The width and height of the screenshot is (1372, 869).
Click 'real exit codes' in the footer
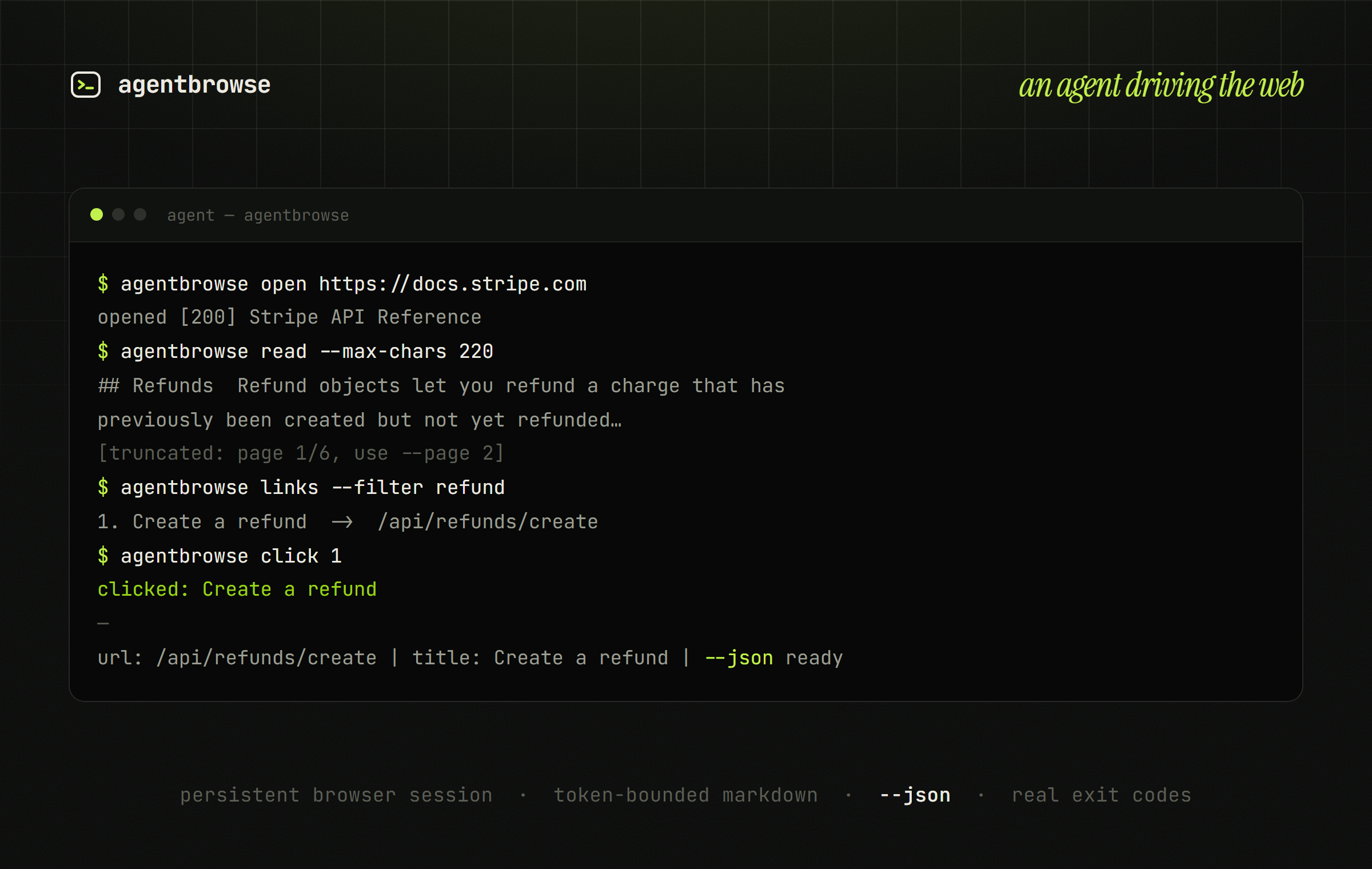point(1102,795)
